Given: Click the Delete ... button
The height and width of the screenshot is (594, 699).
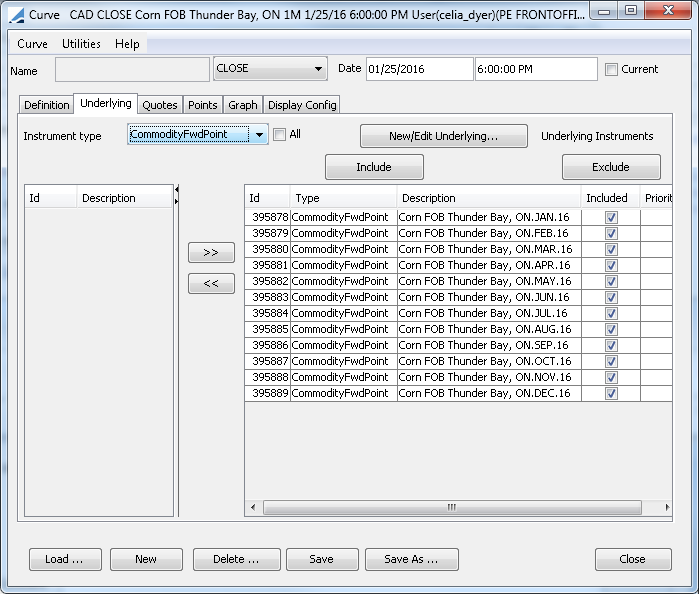Looking at the screenshot, I should click(x=237, y=559).
